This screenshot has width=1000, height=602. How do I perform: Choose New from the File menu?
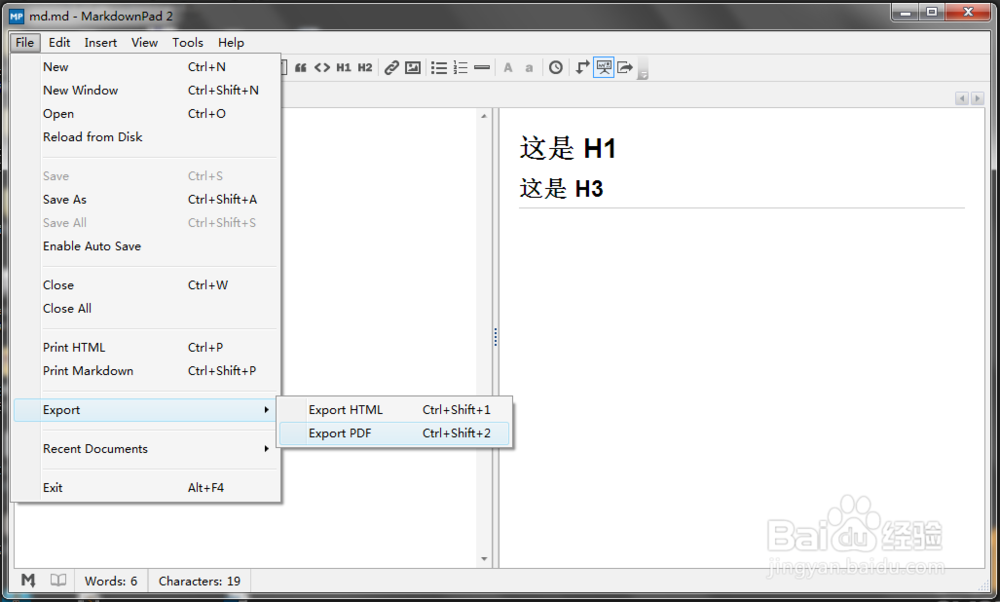[147, 67]
